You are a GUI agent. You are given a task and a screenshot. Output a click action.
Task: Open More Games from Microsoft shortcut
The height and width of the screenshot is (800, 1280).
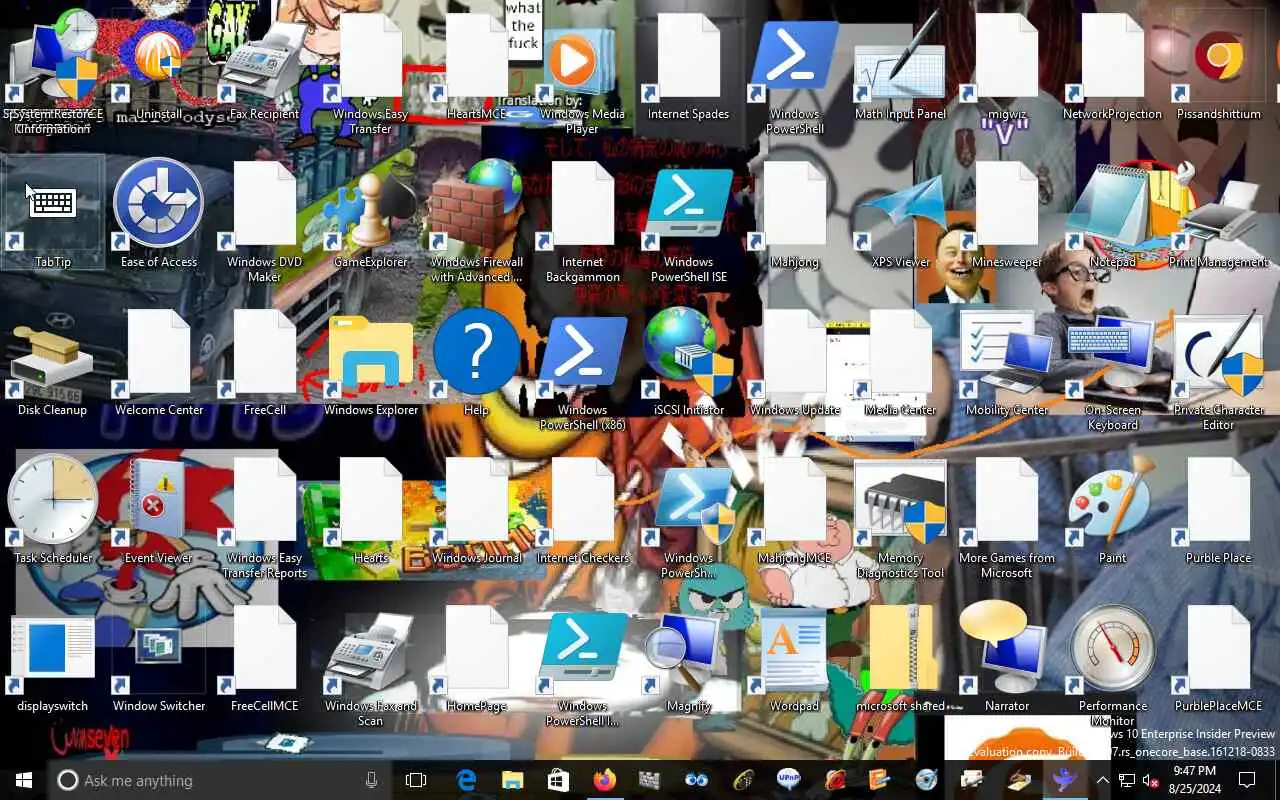pyautogui.click(x=1006, y=518)
